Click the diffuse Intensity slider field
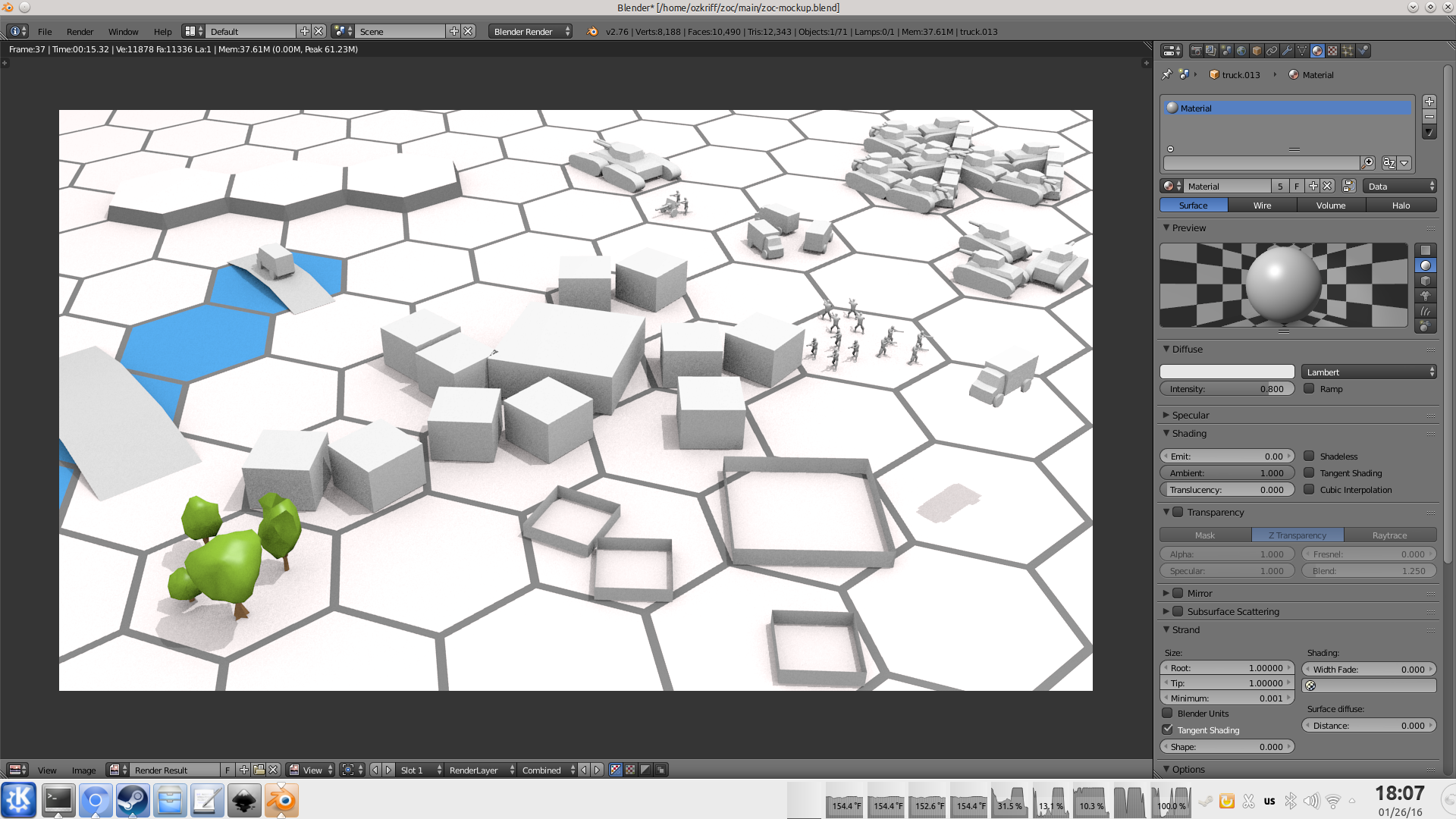 point(1227,389)
